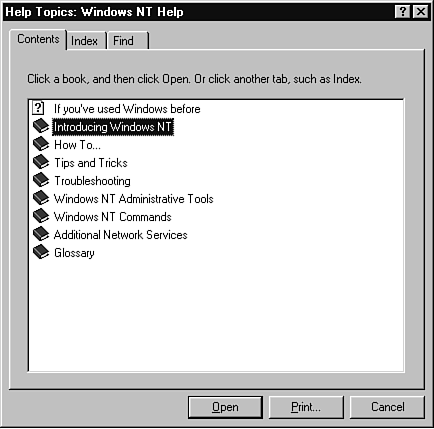Choose the Windows NT Commands entry
The height and width of the screenshot is (429, 434).
click(113, 217)
